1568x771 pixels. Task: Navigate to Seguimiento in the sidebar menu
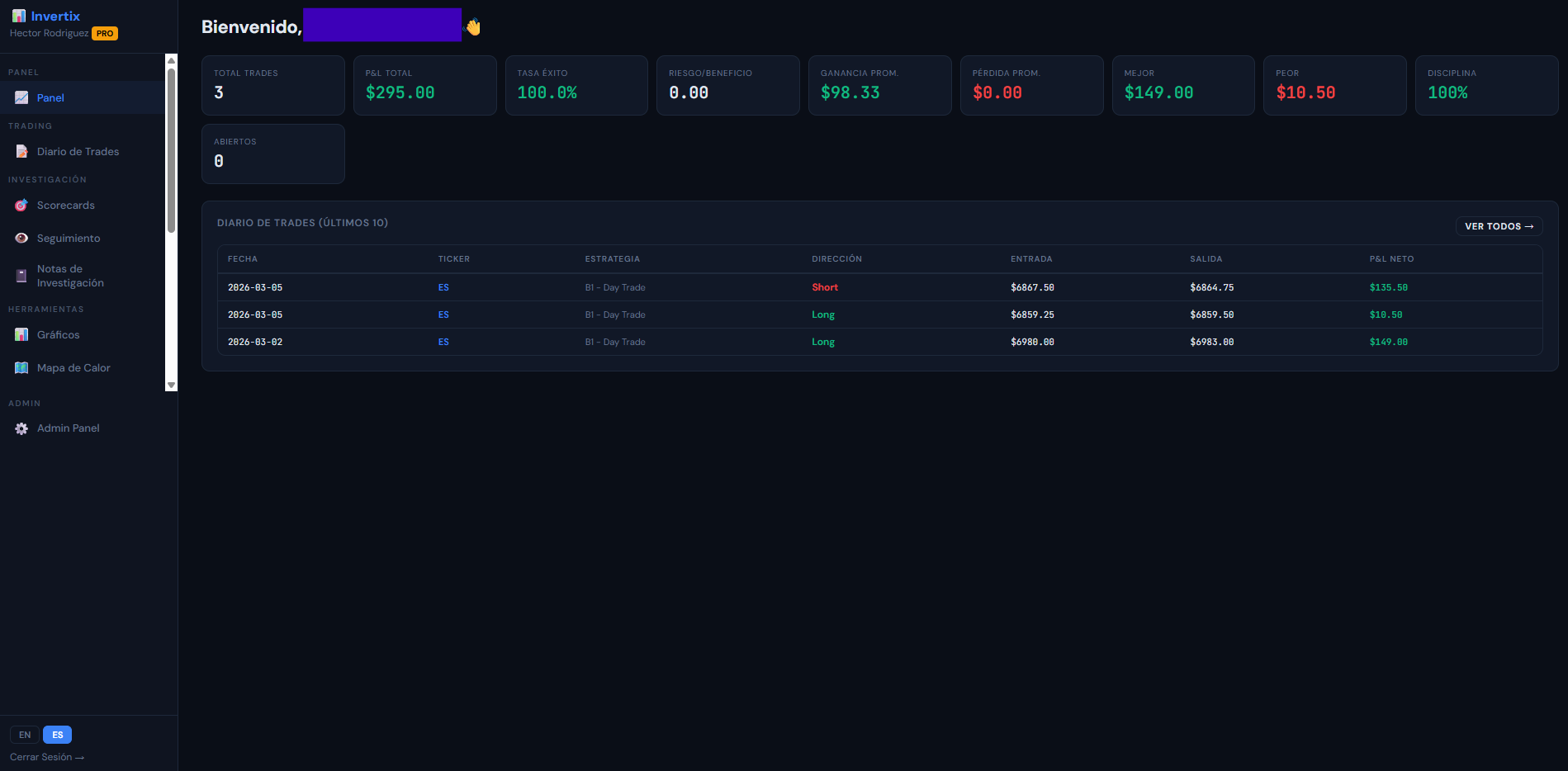(x=67, y=238)
